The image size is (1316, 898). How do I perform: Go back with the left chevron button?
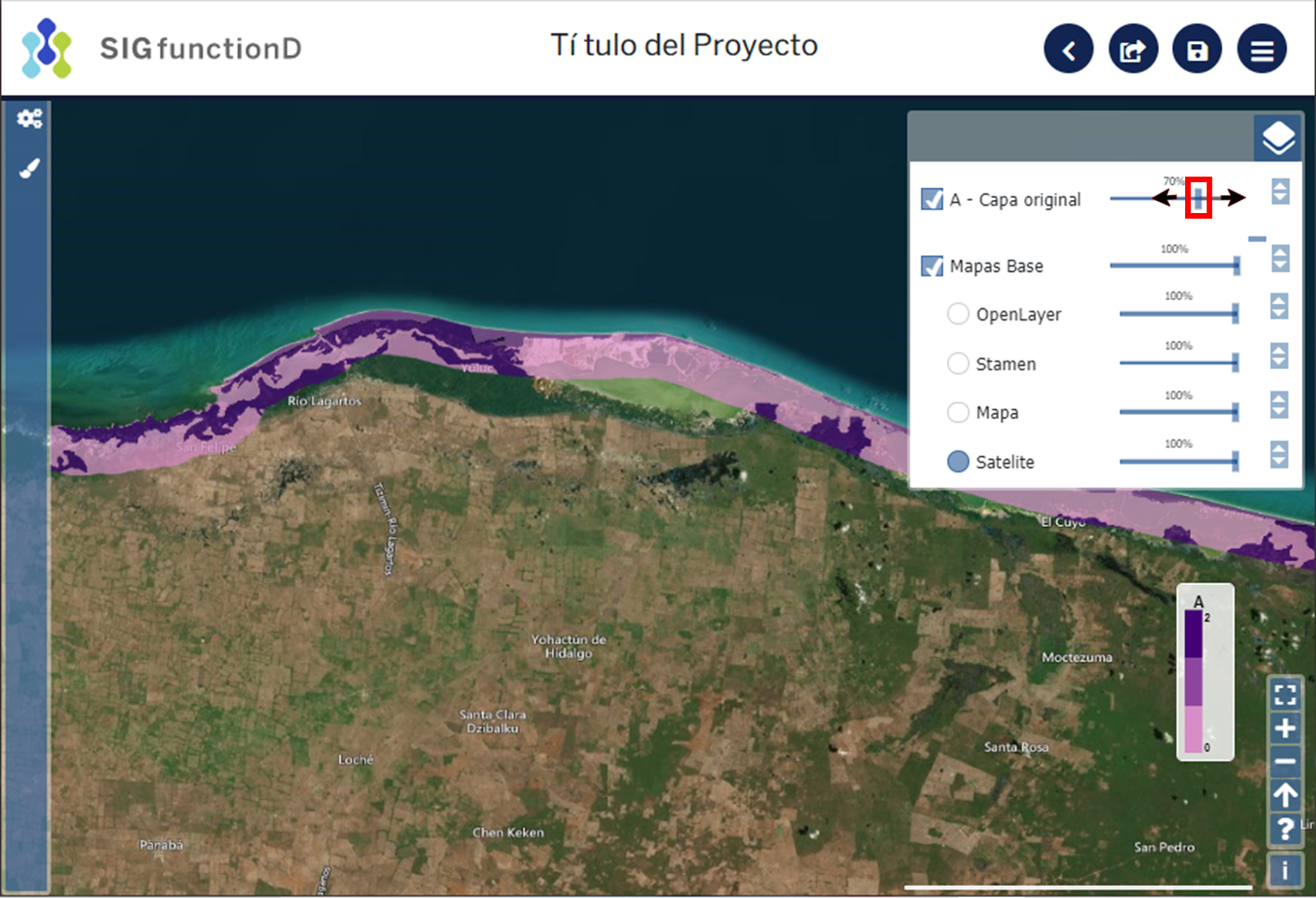tap(1068, 49)
